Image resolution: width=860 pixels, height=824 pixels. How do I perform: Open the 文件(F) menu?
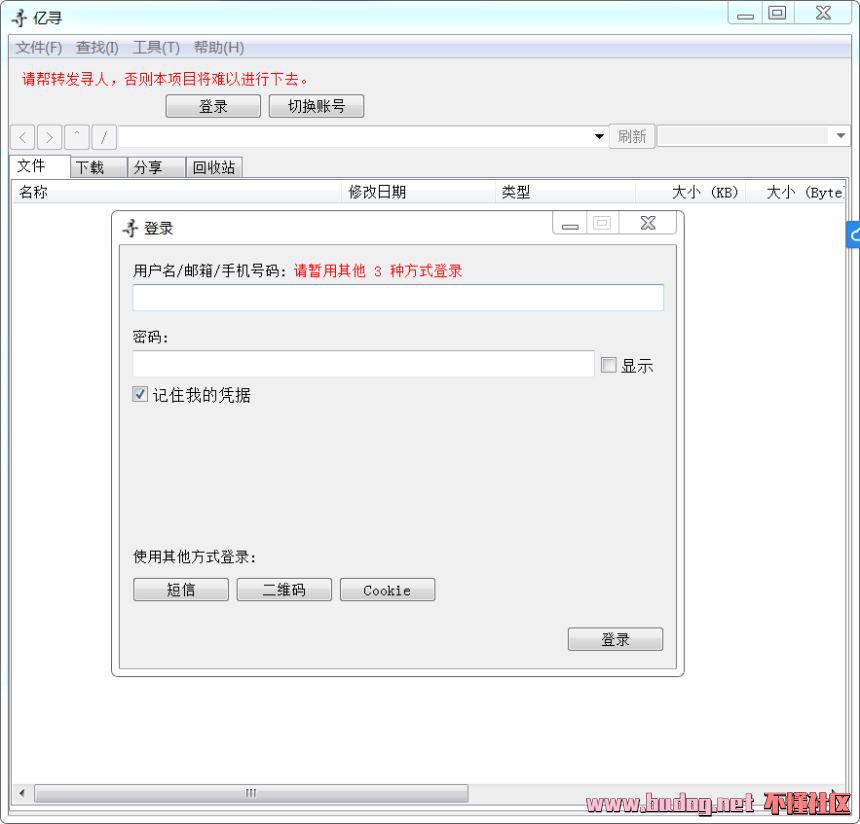coord(38,48)
